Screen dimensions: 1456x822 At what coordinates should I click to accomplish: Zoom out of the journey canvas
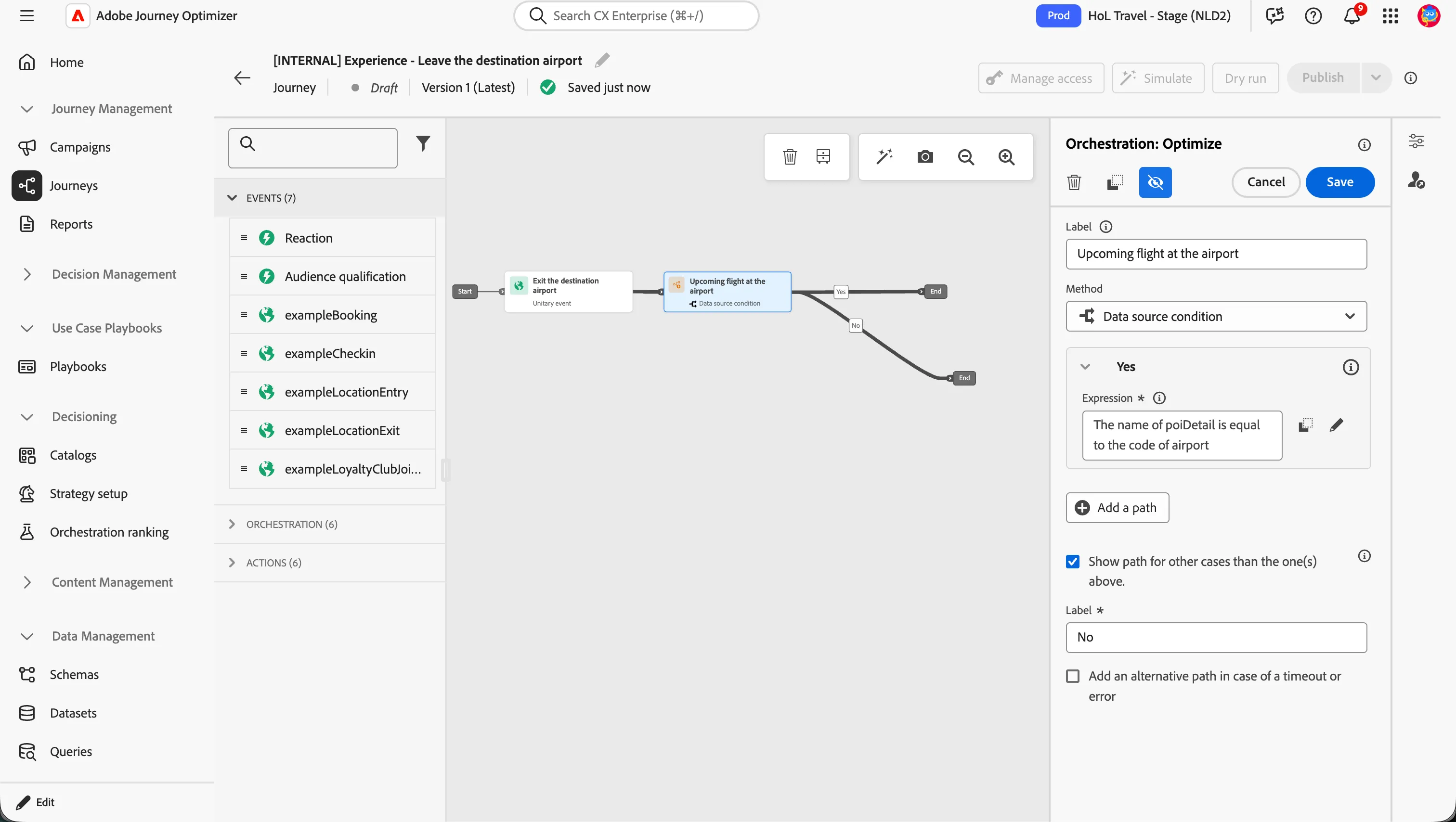966,157
